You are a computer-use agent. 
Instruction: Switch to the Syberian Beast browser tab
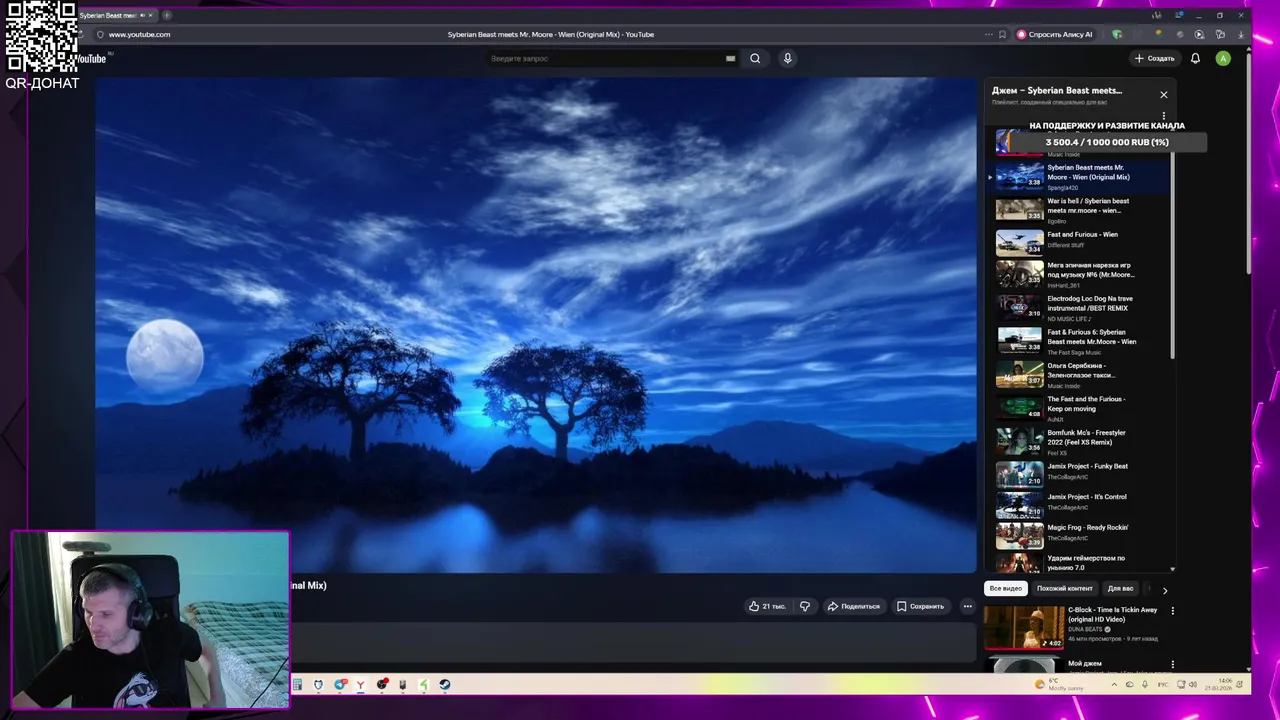click(108, 15)
